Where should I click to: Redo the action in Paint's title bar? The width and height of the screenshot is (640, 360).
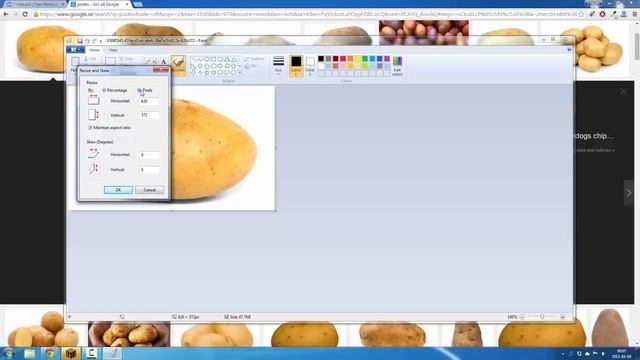tap(94, 41)
